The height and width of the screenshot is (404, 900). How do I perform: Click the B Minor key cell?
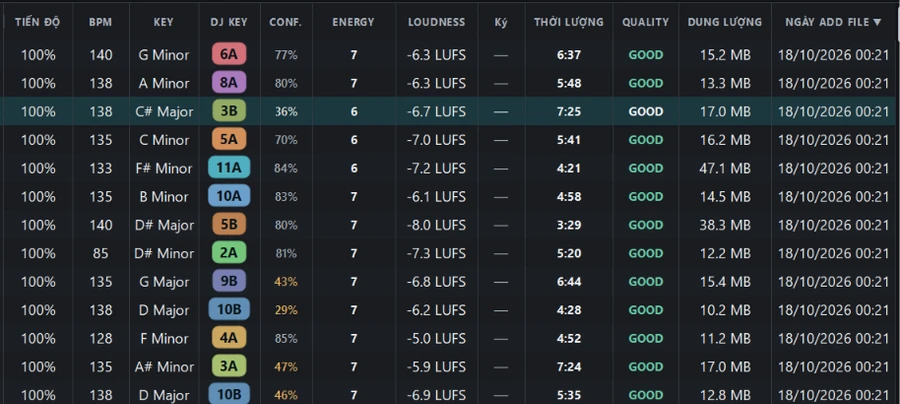(x=164, y=197)
